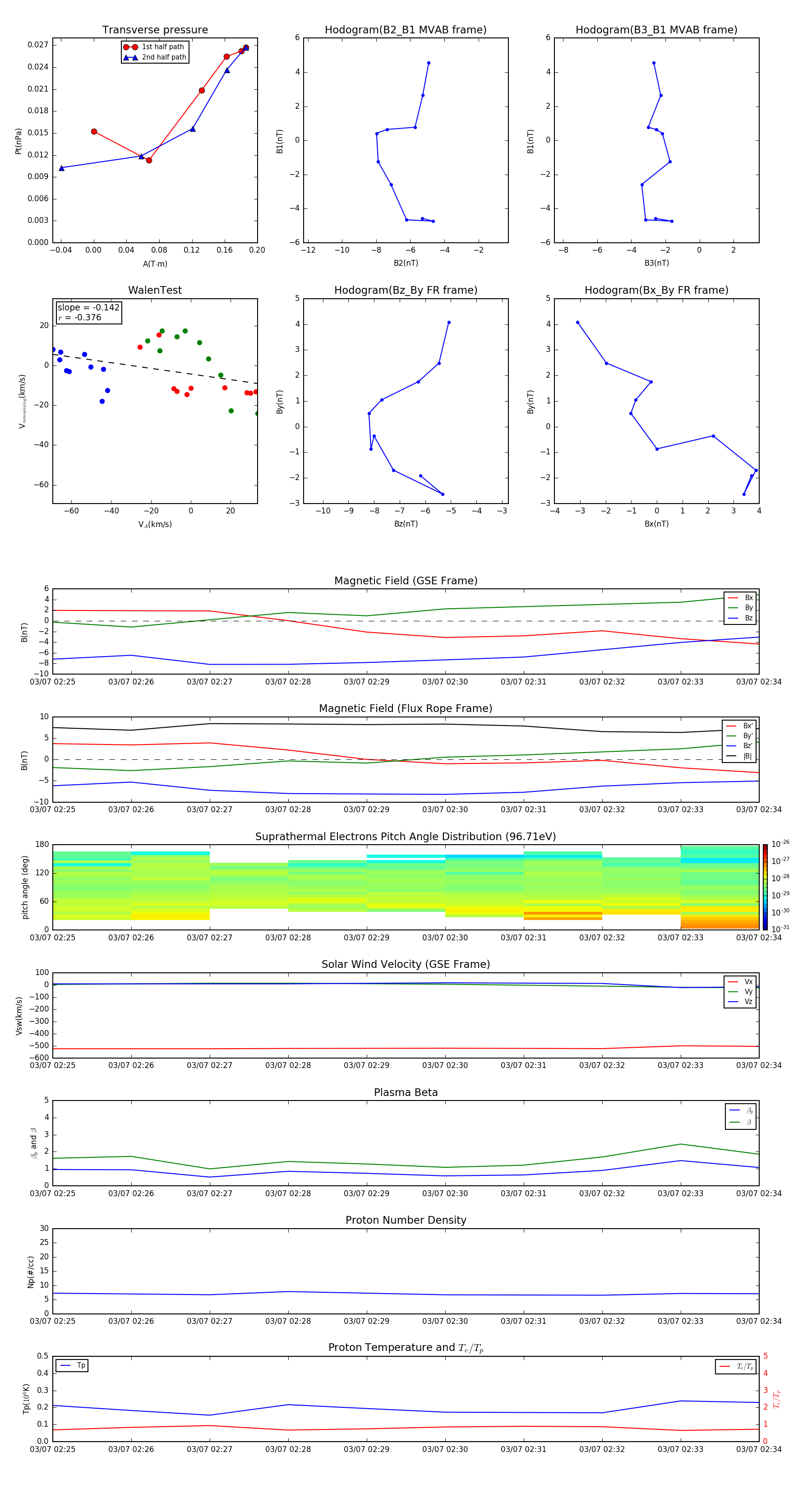Click 'By' legend entry in GSE magnetic field
The width and height of the screenshot is (812, 1489).
click(740, 608)
